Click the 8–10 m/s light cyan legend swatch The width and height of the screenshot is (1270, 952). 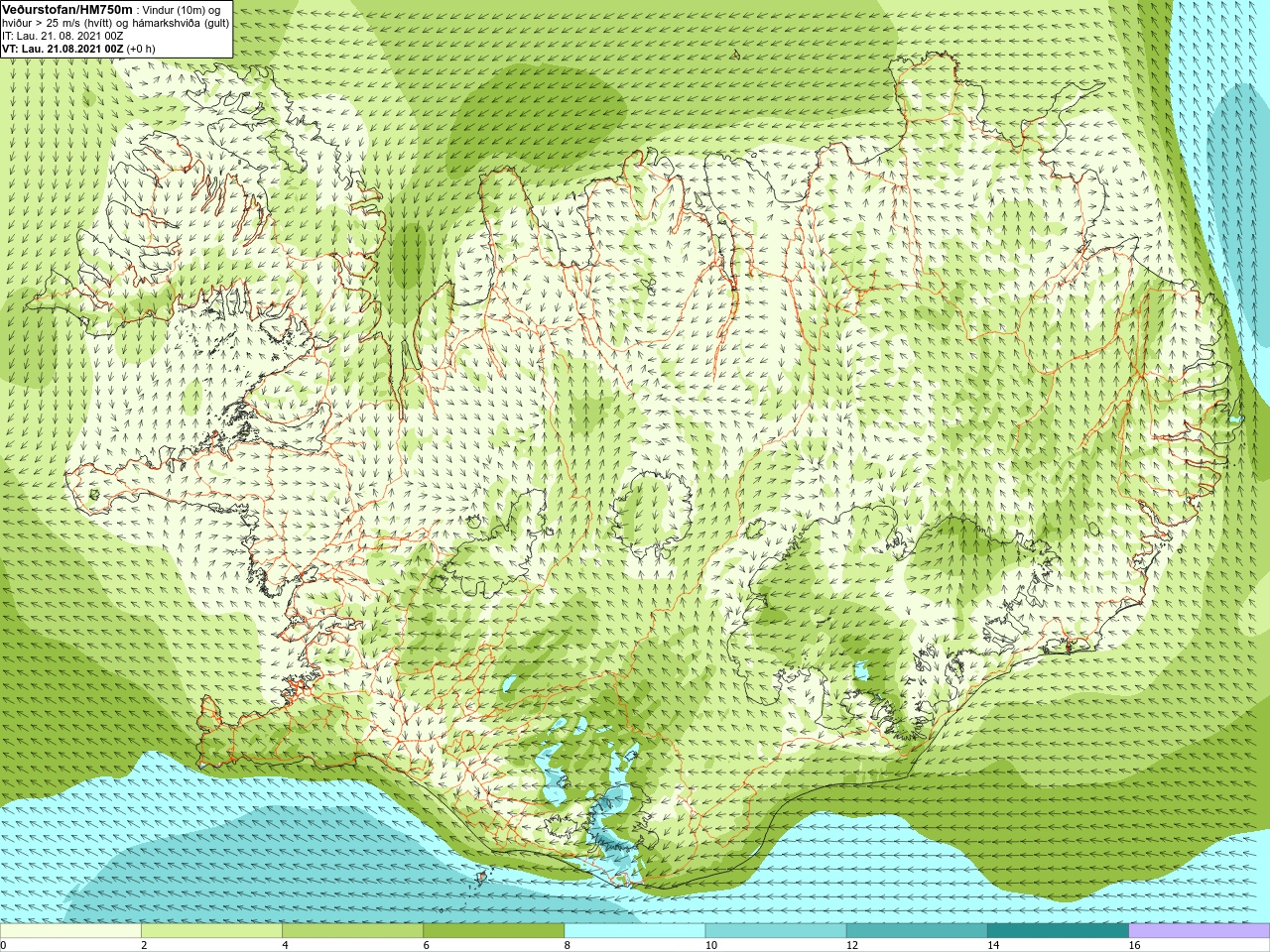pyautogui.click(x=634, y=931)
